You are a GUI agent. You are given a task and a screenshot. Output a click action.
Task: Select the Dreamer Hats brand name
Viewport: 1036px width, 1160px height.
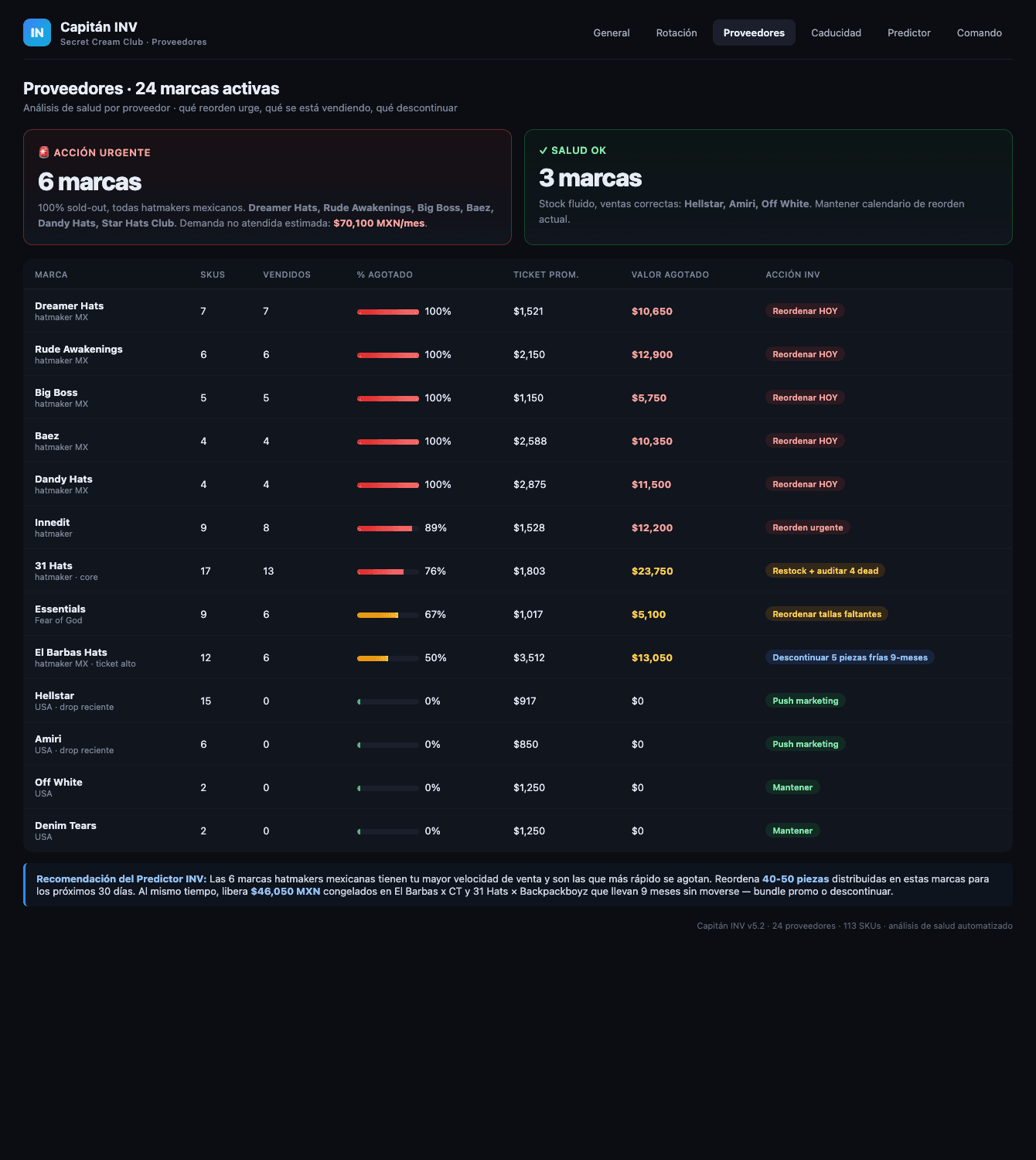point(70,306)
